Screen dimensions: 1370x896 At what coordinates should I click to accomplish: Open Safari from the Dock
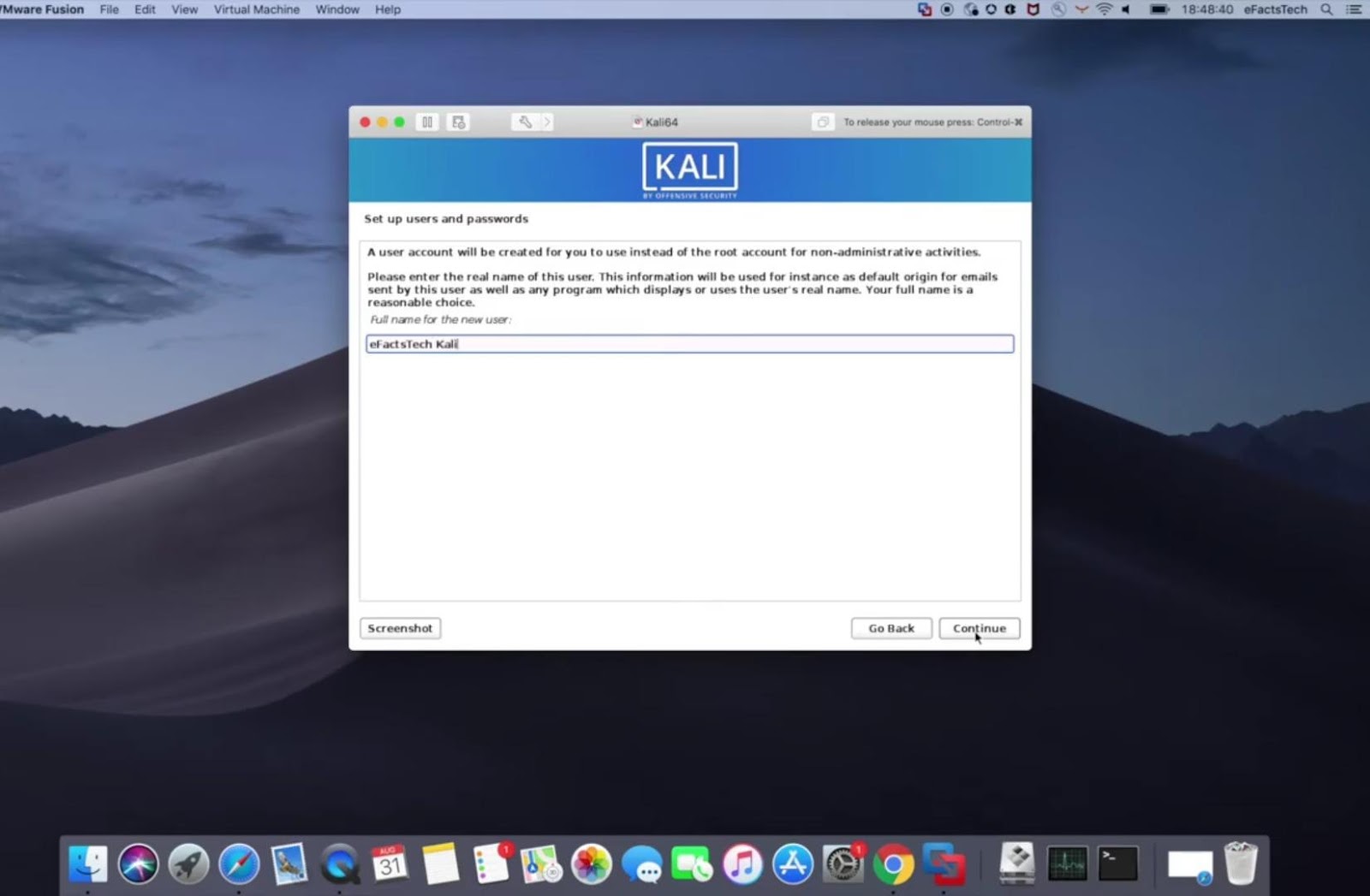click(239, 863)
